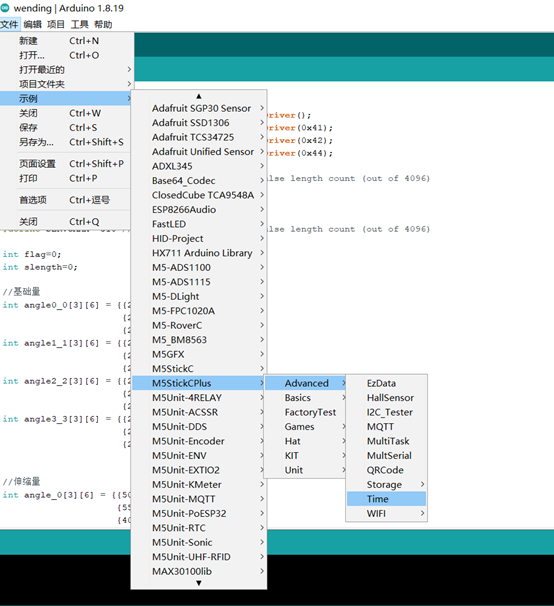Viewport: 554px width, 606px height.
Task: Open M5-DLight examples submenu
Action: pos(199,296)
